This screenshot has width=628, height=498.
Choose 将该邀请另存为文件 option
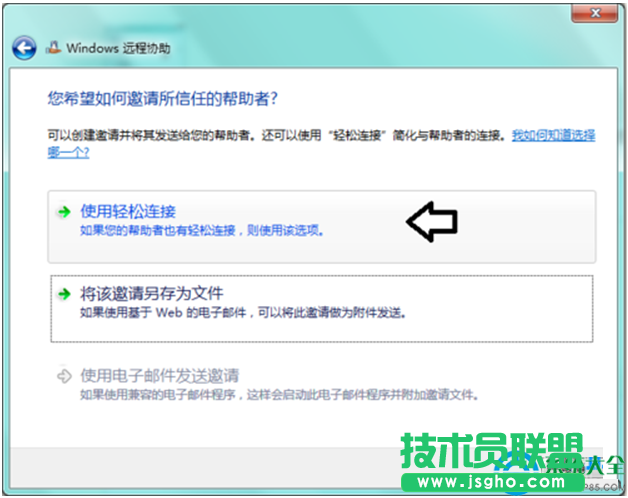pyautogui.click(x=322, y=308)
